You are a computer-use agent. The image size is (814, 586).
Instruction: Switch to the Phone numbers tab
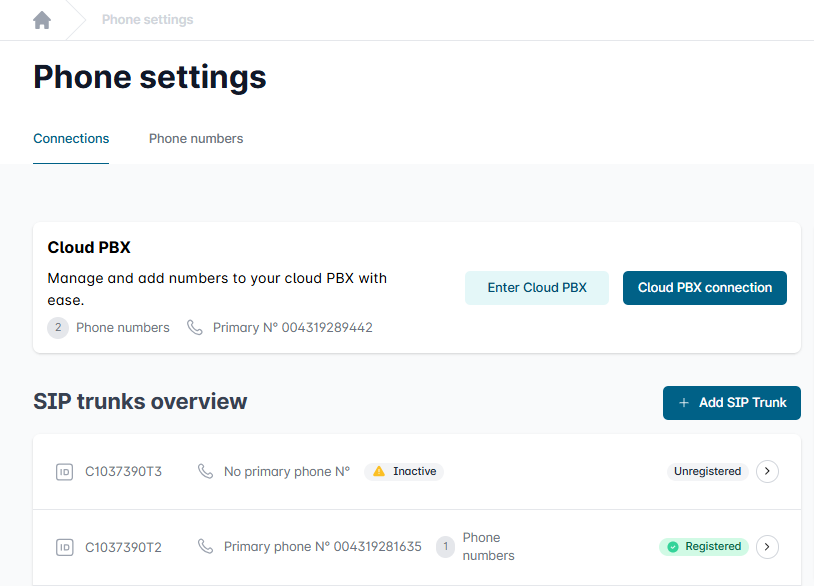(x=196, y=139)
